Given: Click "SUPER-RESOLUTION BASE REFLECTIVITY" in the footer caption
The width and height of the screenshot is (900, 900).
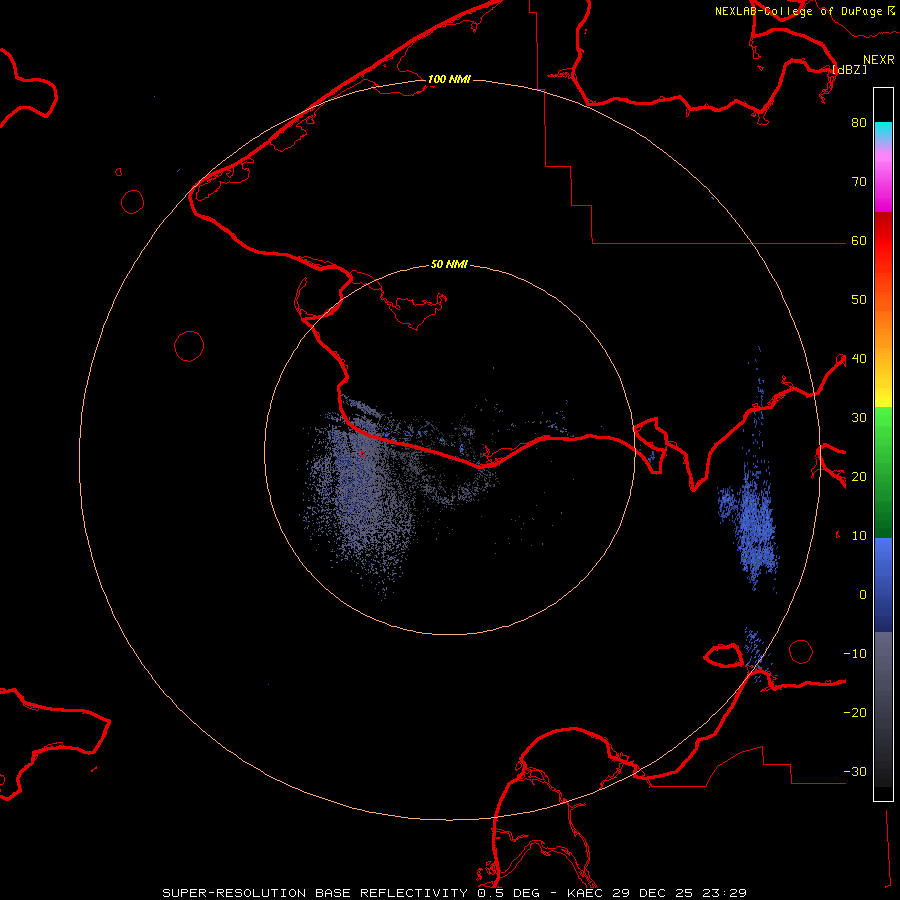Looking at the screenshot, I should [315, 893].
